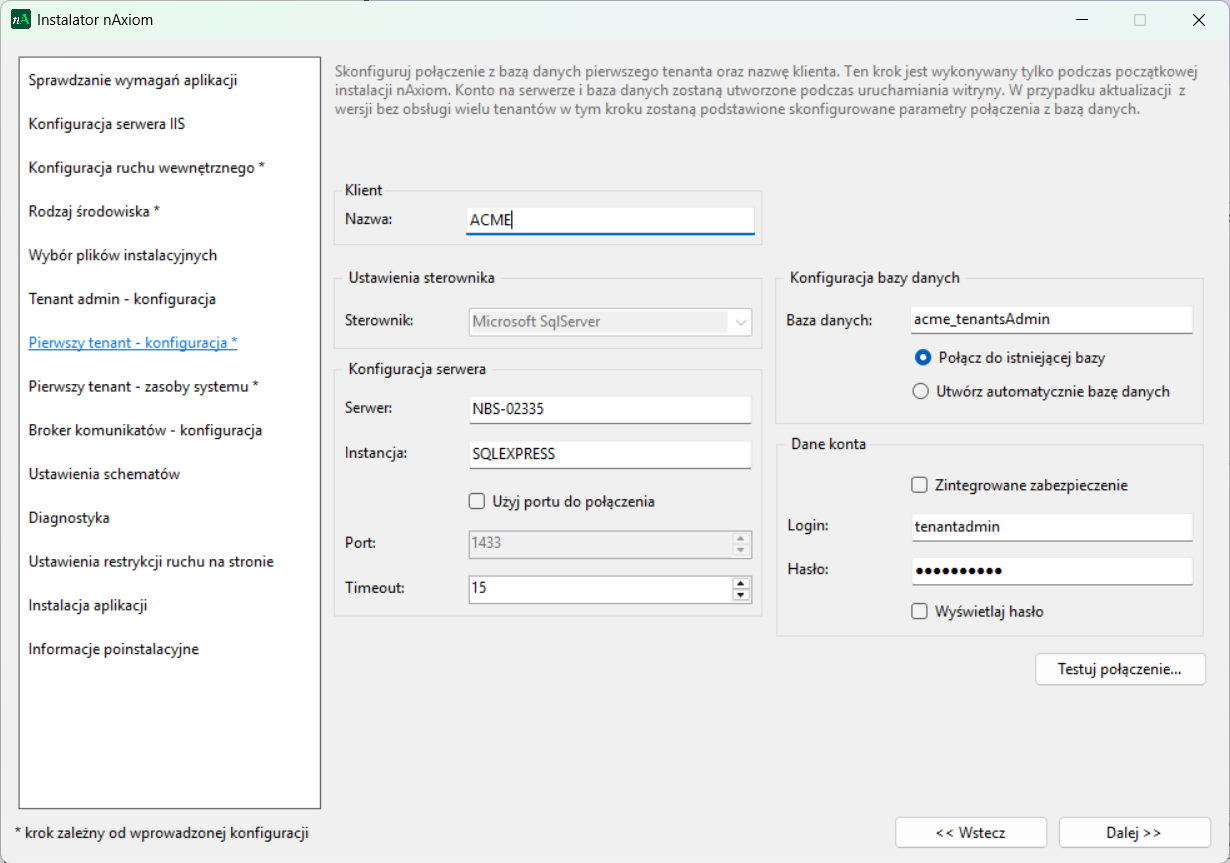The width and height of the screenshot is (1230, 863).
Task: Select 'Połącz do istniejącej bazy' radio option
Action: [922, 357]
